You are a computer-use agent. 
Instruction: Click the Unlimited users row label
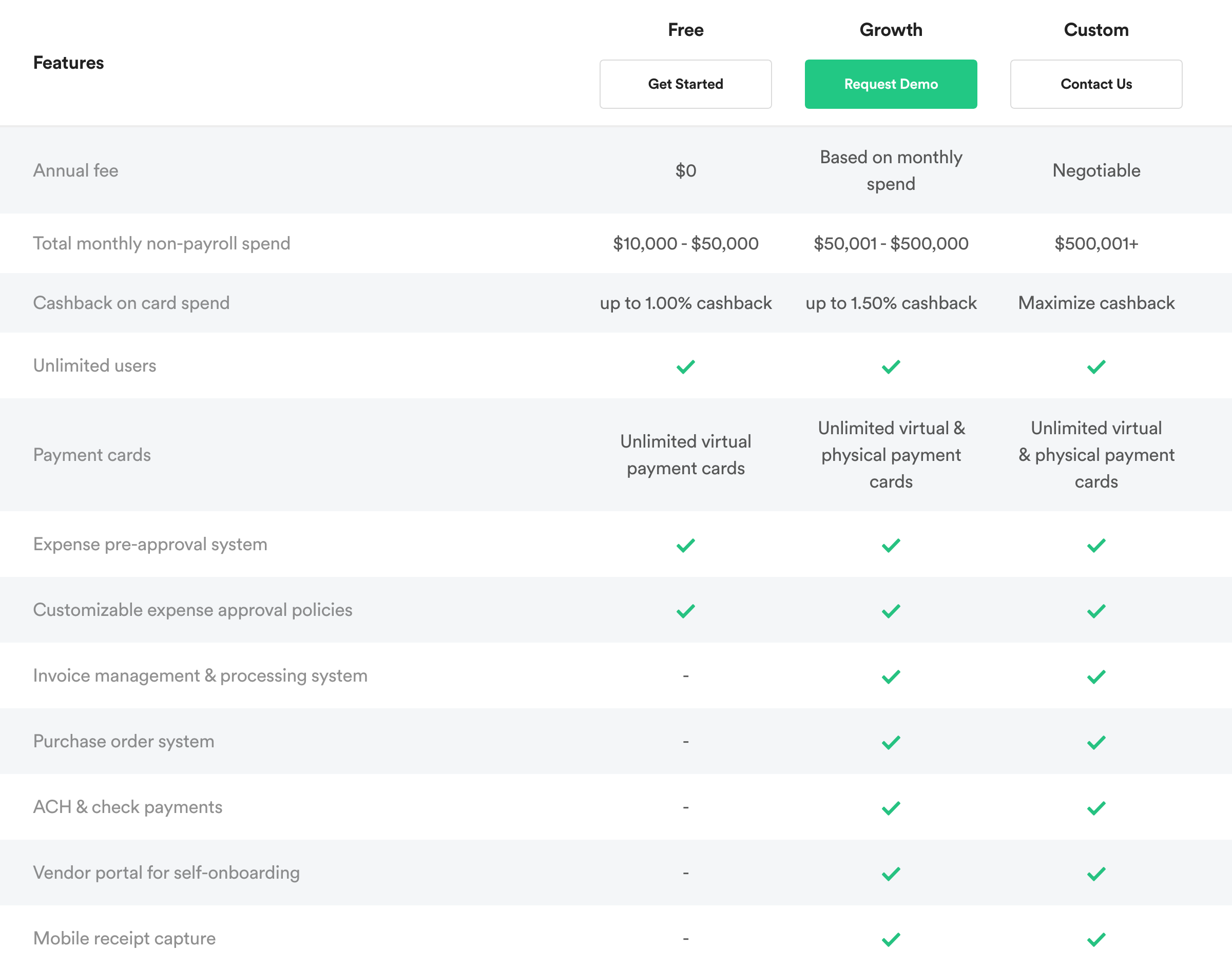[x=94, y=365]
